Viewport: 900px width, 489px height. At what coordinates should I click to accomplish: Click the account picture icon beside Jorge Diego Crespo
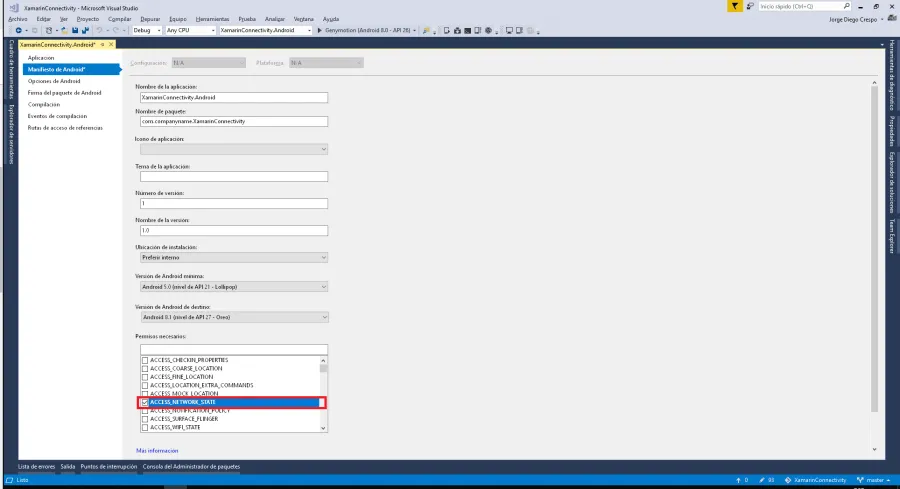(892, 19)
